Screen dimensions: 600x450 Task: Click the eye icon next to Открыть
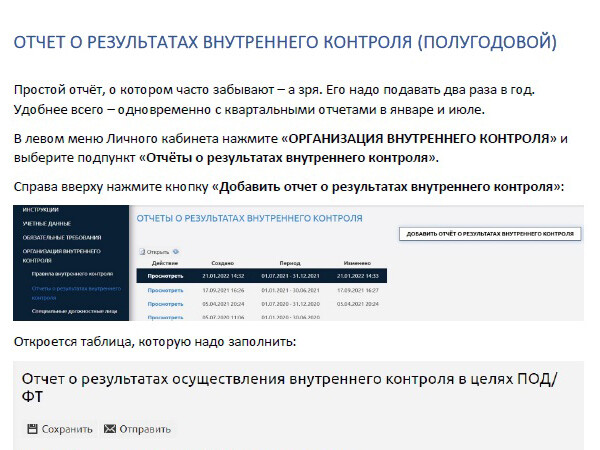pyautogui.click(x=176, y=252)
